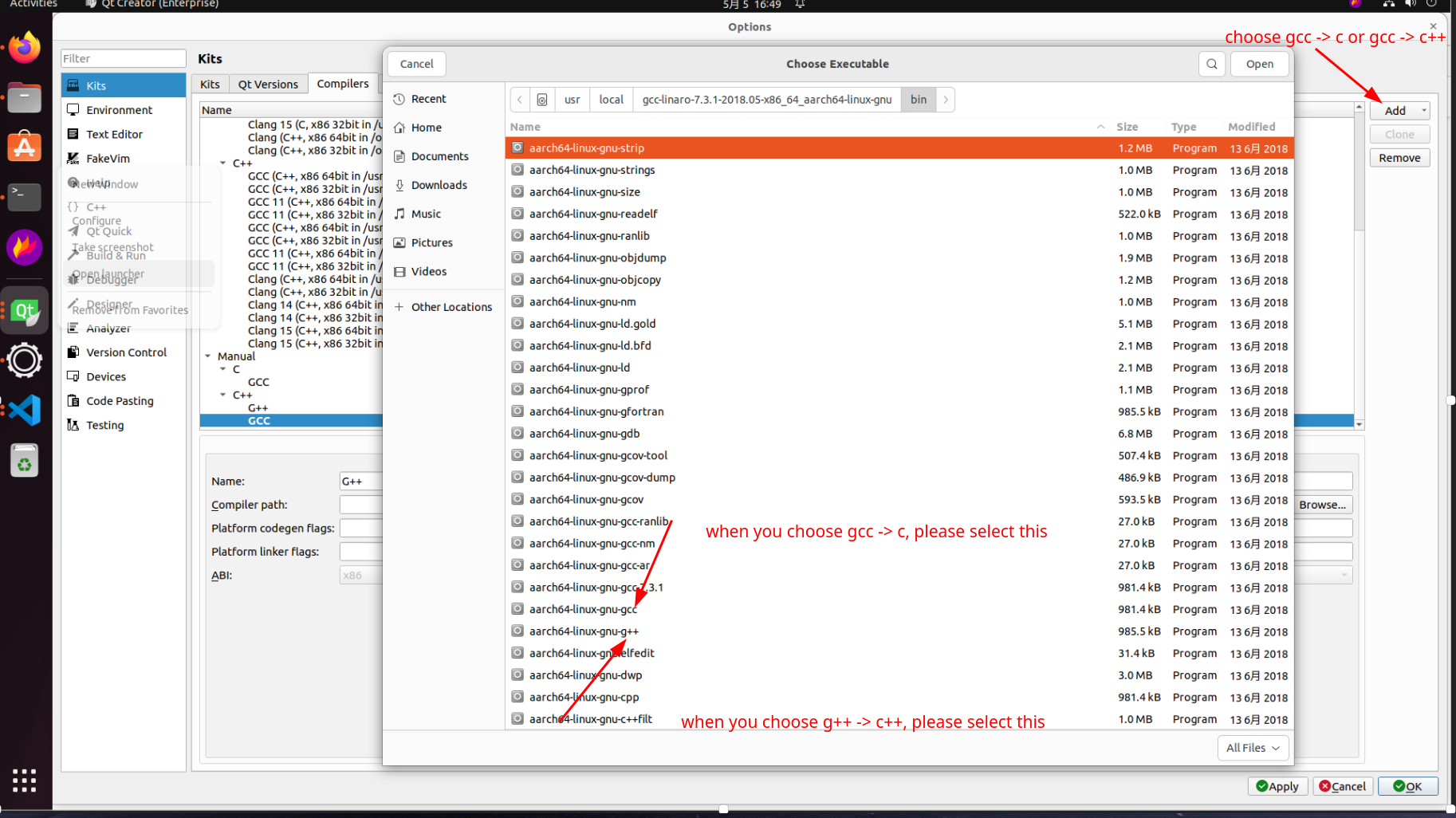Open the Trash icon in the dock
This screenshot has width=1456, height=818.
25,461
